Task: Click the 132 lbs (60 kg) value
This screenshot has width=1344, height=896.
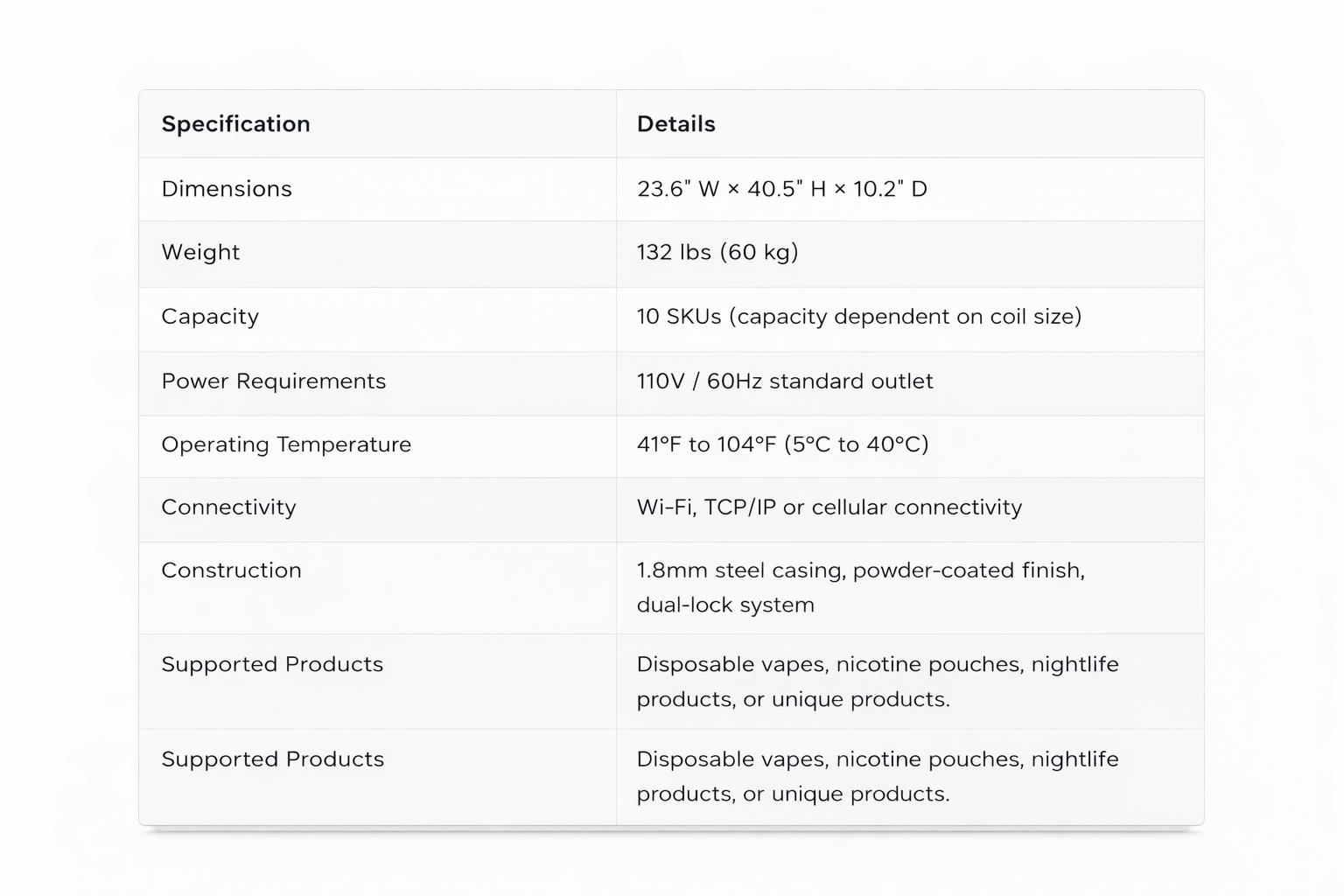Action: [717, 252]
